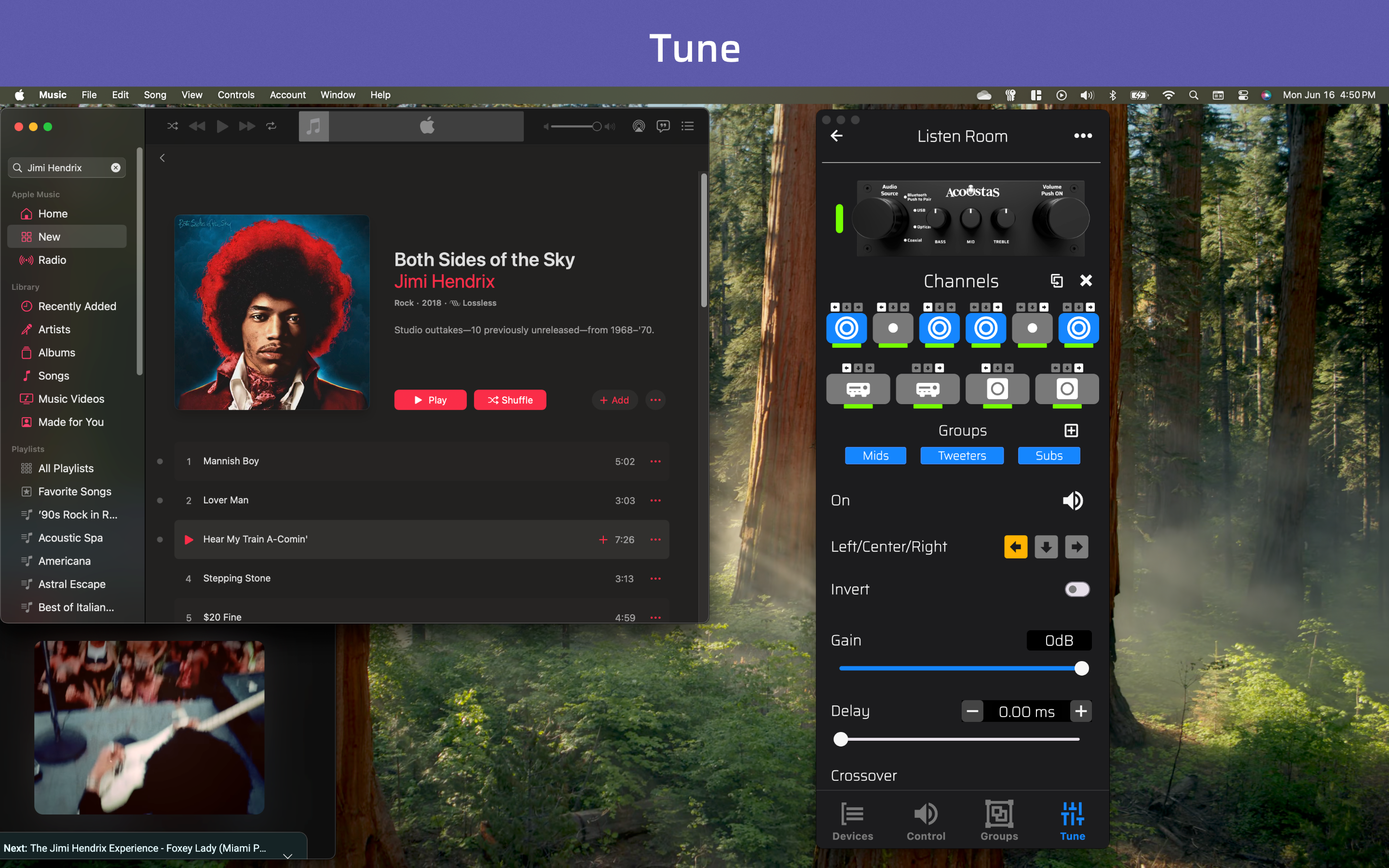Click the add group plus icon
This screenshot has height=868, width=1389.
click(x=1071, y=431)
